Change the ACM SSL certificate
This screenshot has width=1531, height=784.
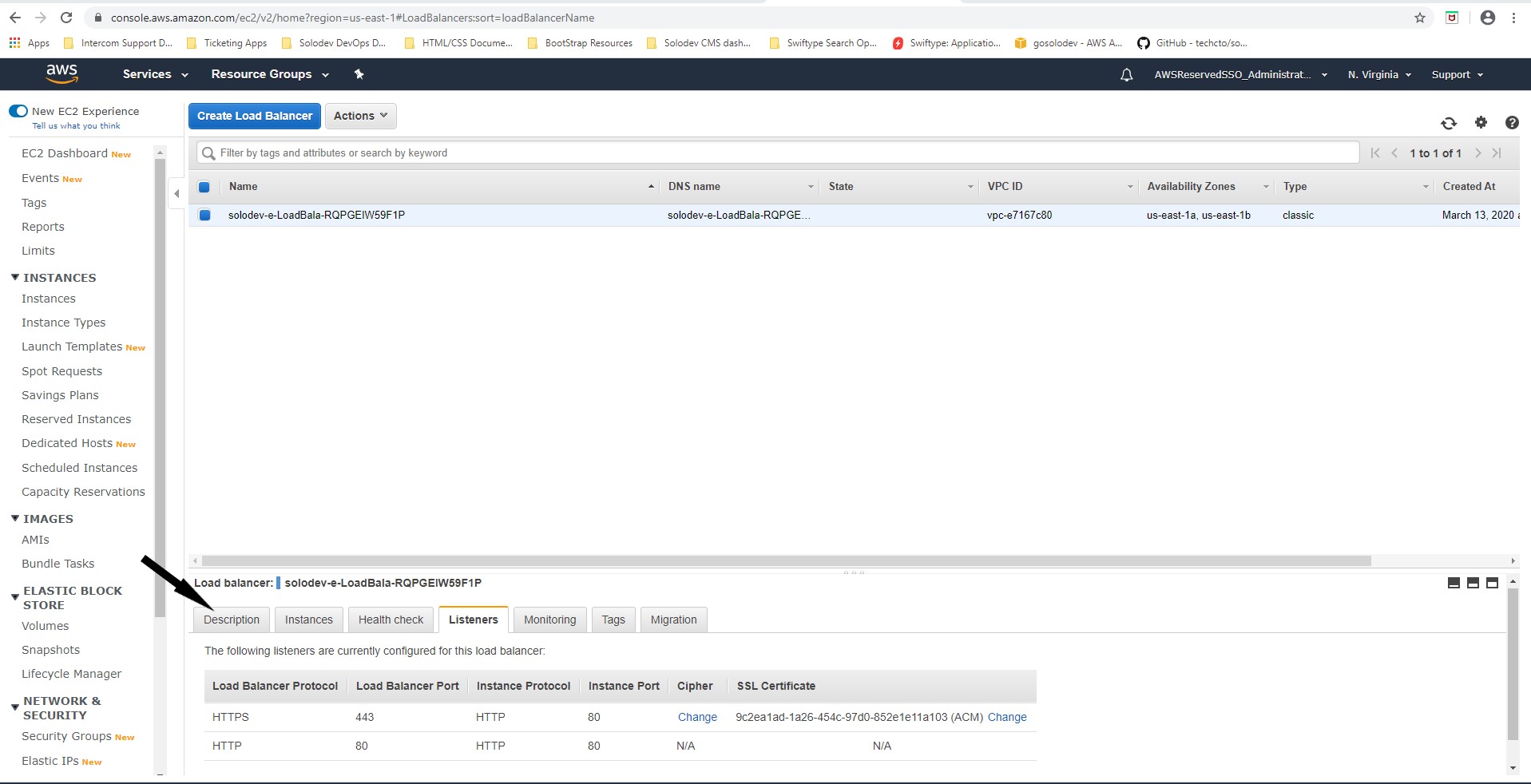(x=1007, y=717)
